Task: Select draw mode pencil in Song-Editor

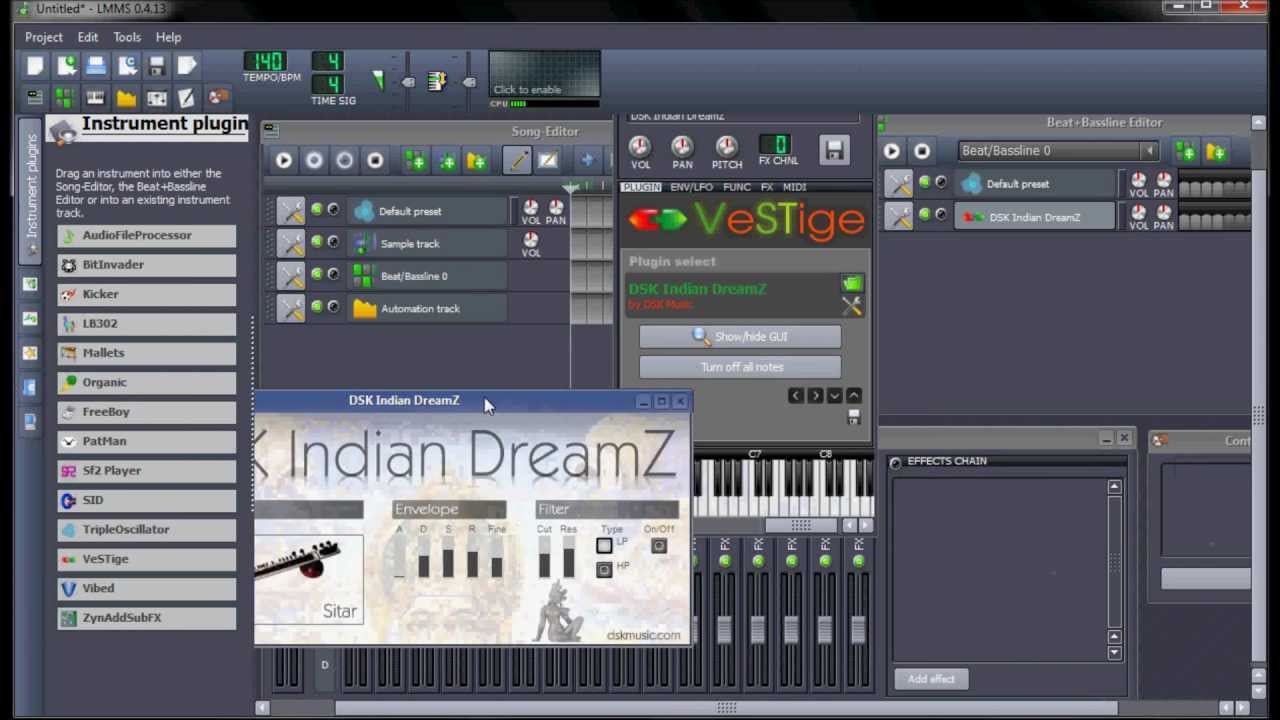Action: pos(517,160)
